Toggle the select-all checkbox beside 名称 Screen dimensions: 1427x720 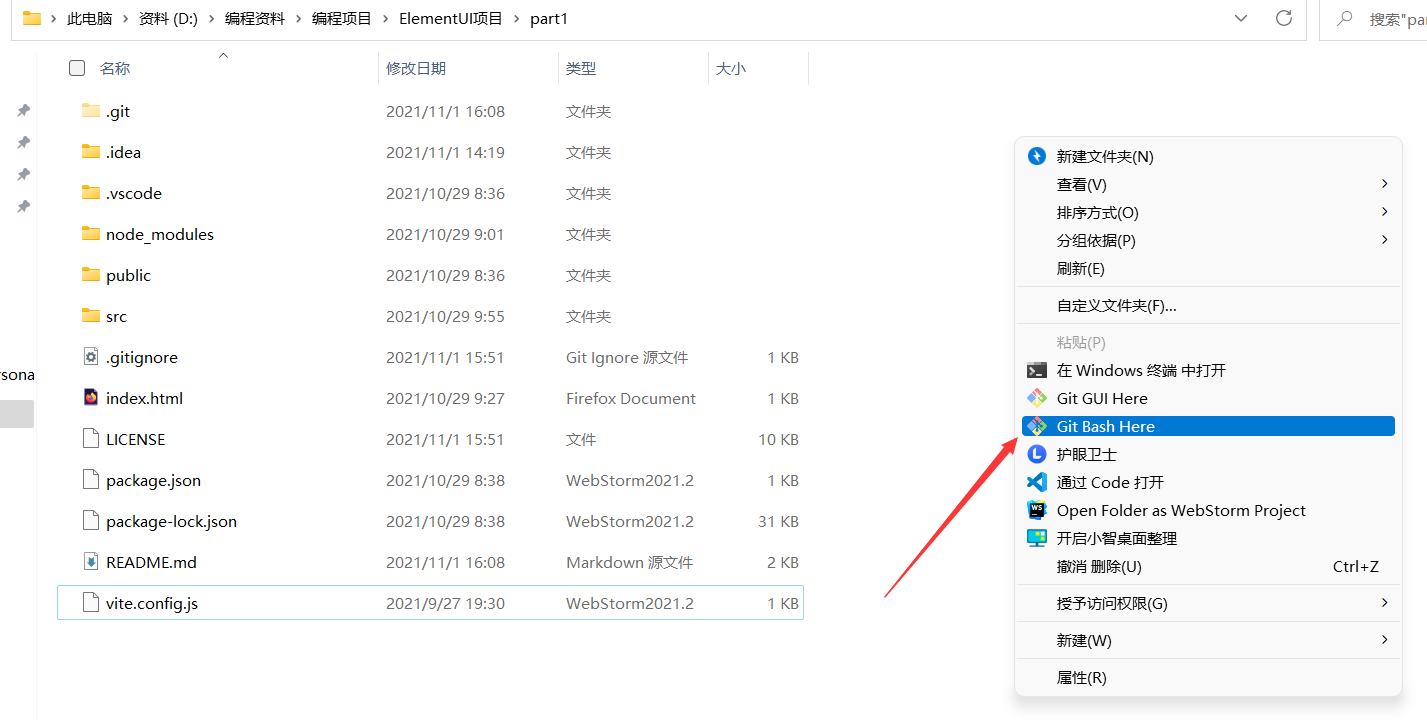tap(77, 68)
